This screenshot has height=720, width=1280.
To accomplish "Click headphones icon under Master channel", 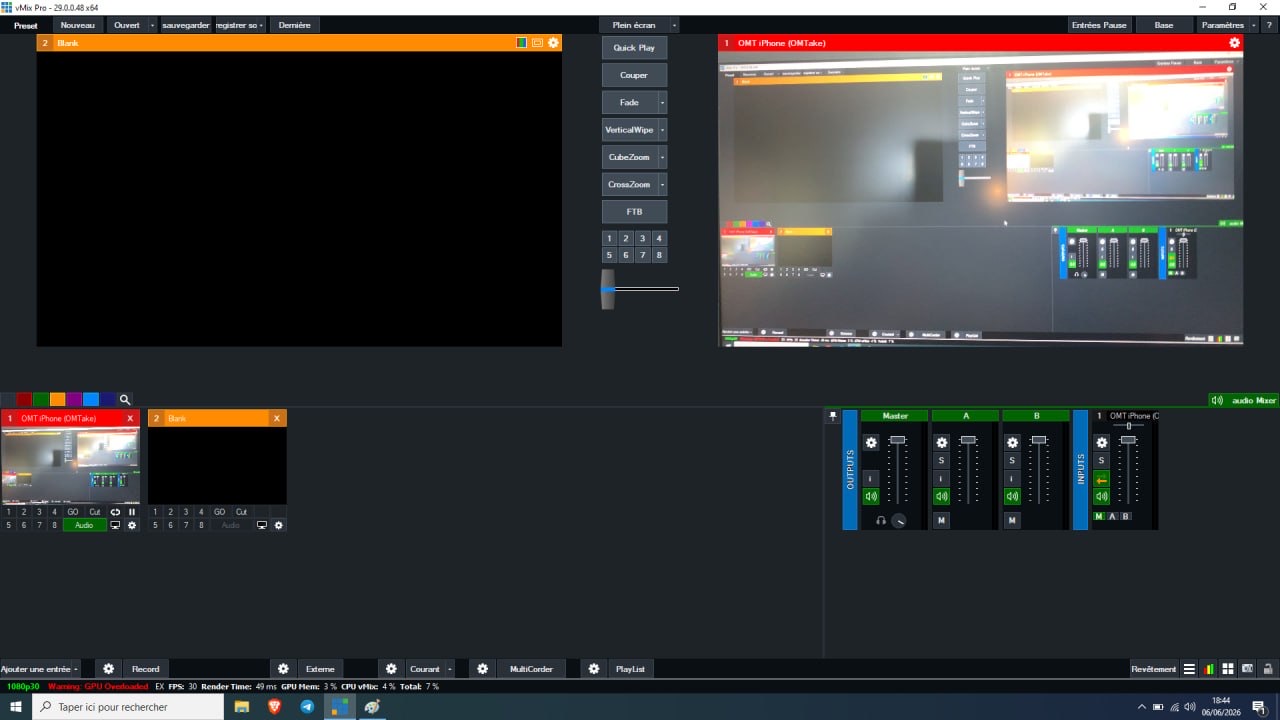I will [x=881, y=521].
